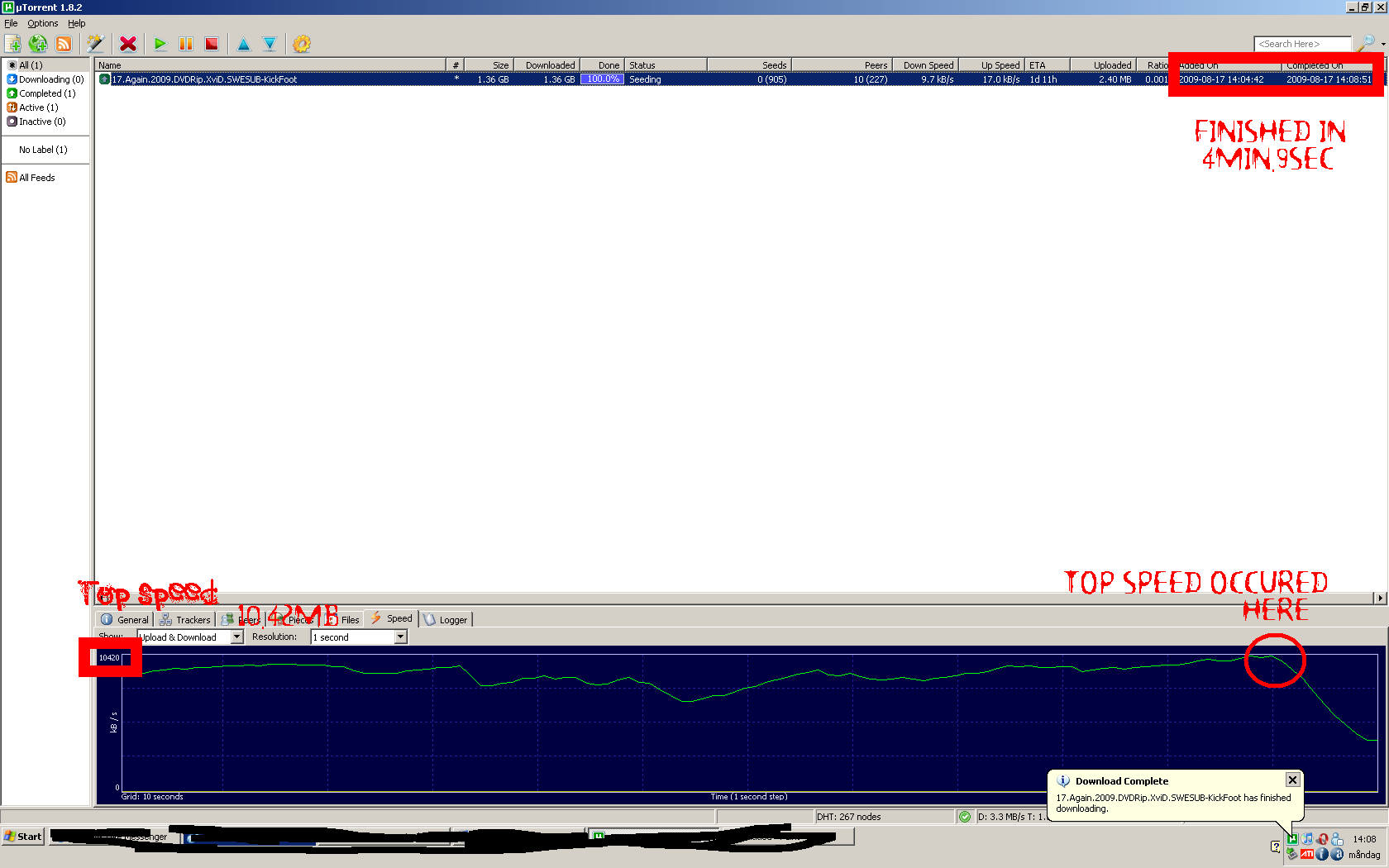Switch to the Trackers tab
The height and width of the screenshot is (868, 1389).
coord(185,619)
